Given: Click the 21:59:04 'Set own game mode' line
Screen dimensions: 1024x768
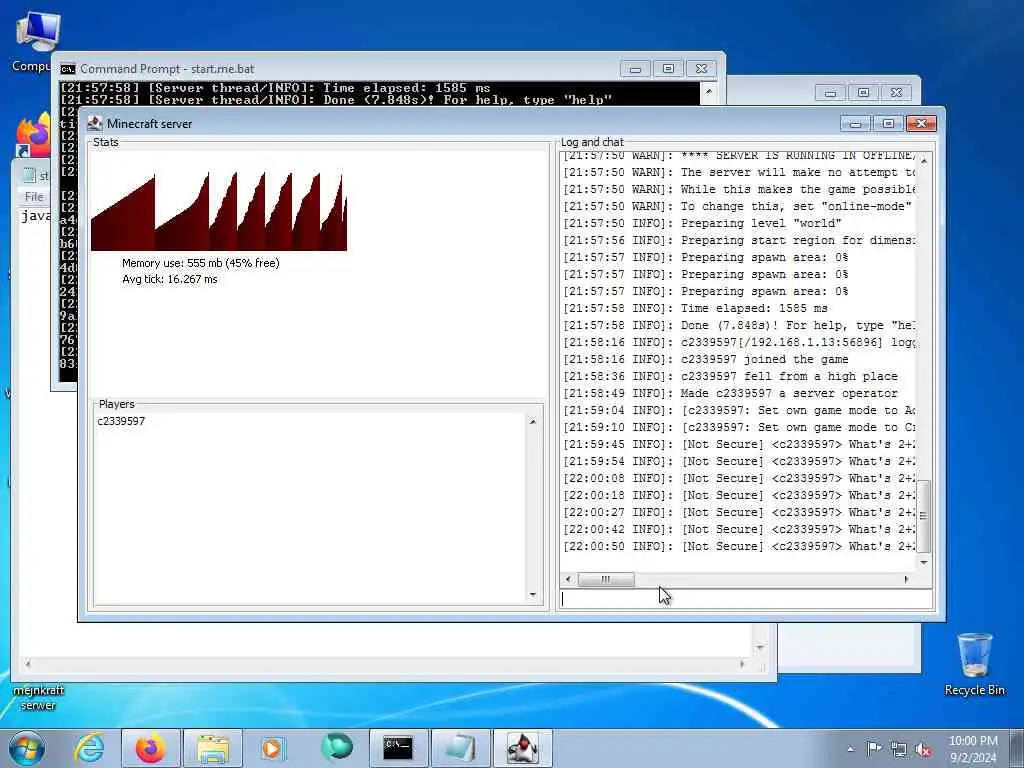Looking at the screenshot, I should 739,410.
